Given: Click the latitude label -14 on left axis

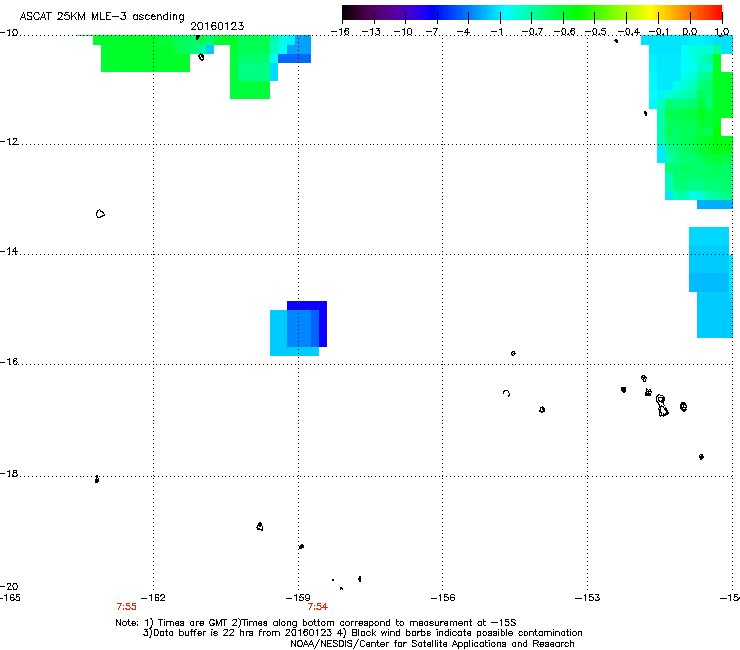Looking at the screenshot, I should coord(9,251).
